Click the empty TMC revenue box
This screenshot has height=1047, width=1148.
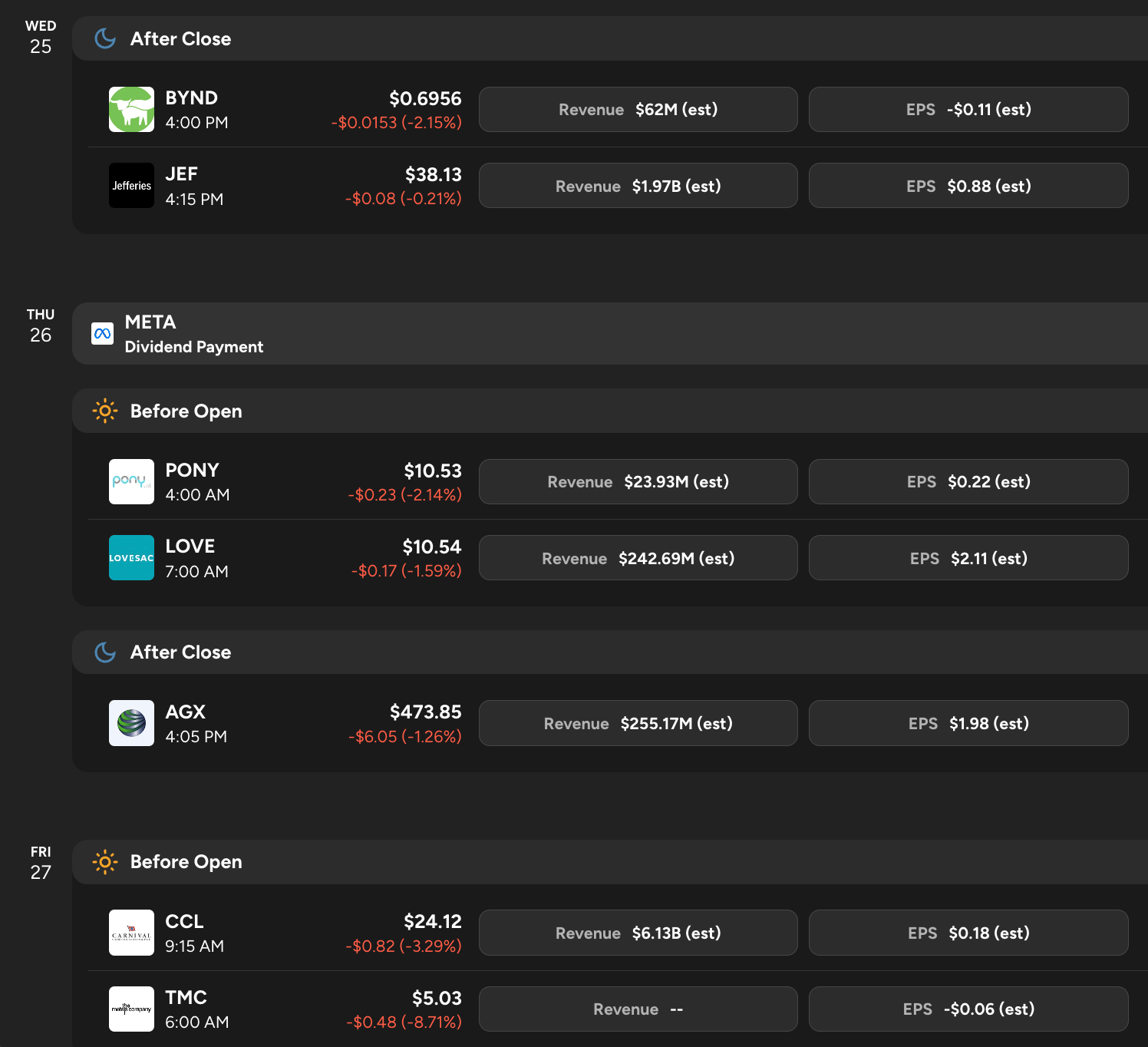tap(638, 1009)
